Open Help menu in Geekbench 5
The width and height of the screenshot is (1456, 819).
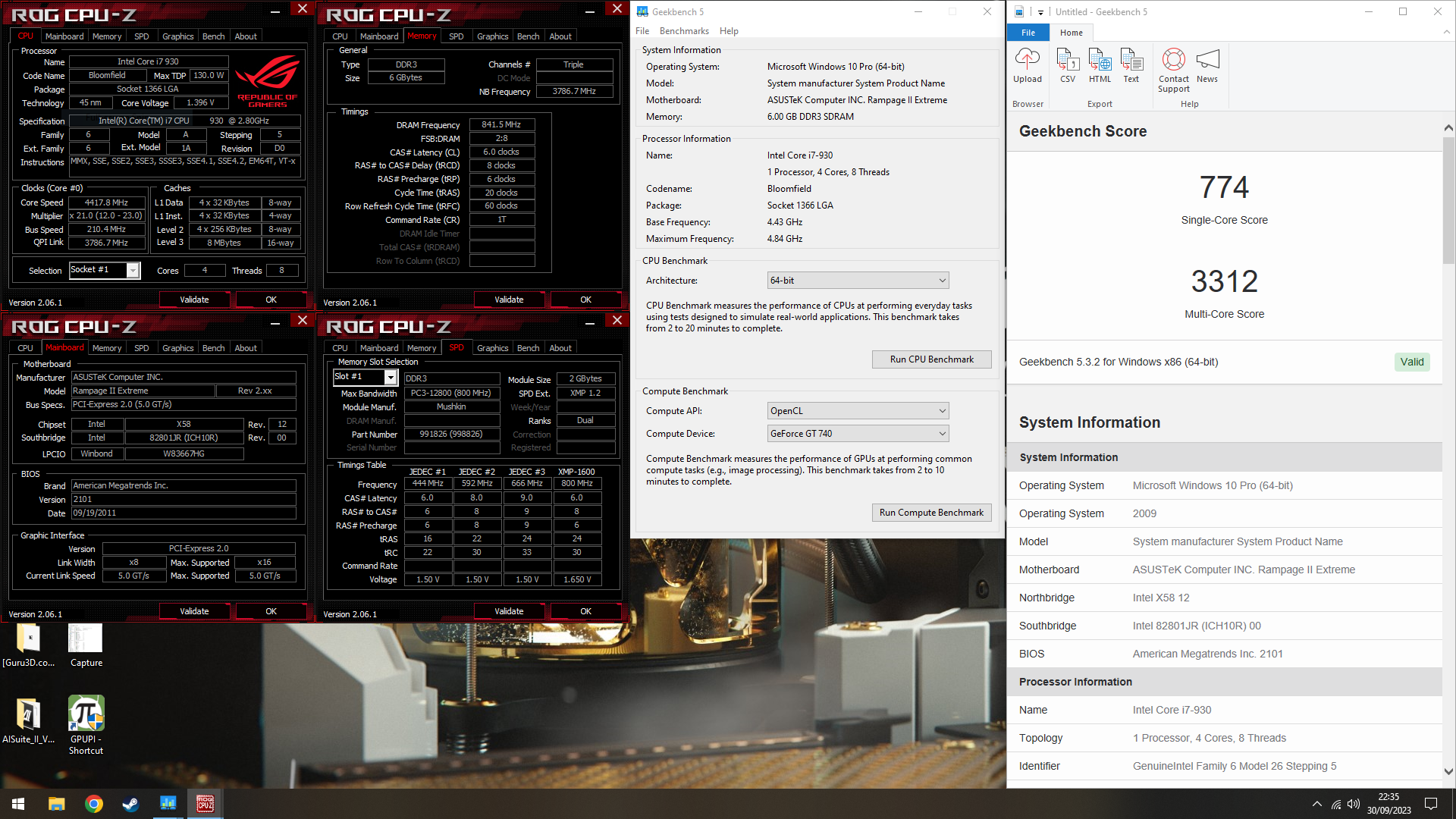pos(729,31)
